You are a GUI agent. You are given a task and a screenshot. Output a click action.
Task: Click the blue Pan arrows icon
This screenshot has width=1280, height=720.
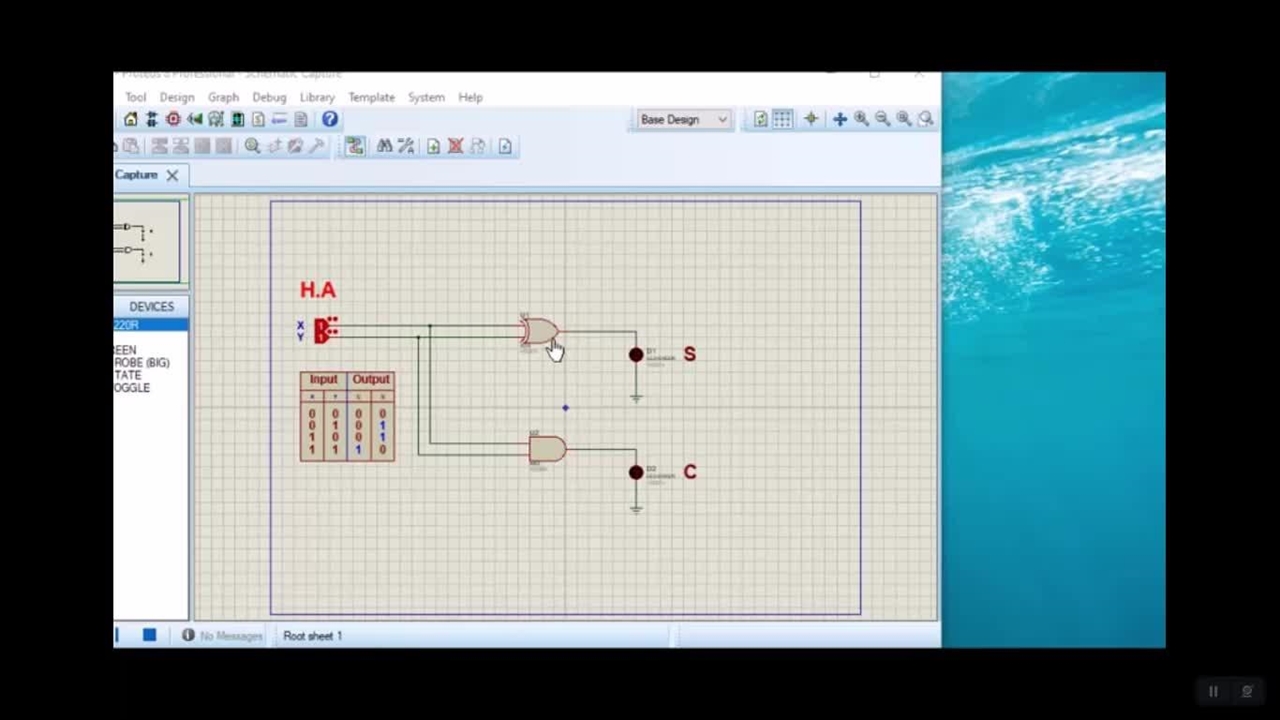840,119
